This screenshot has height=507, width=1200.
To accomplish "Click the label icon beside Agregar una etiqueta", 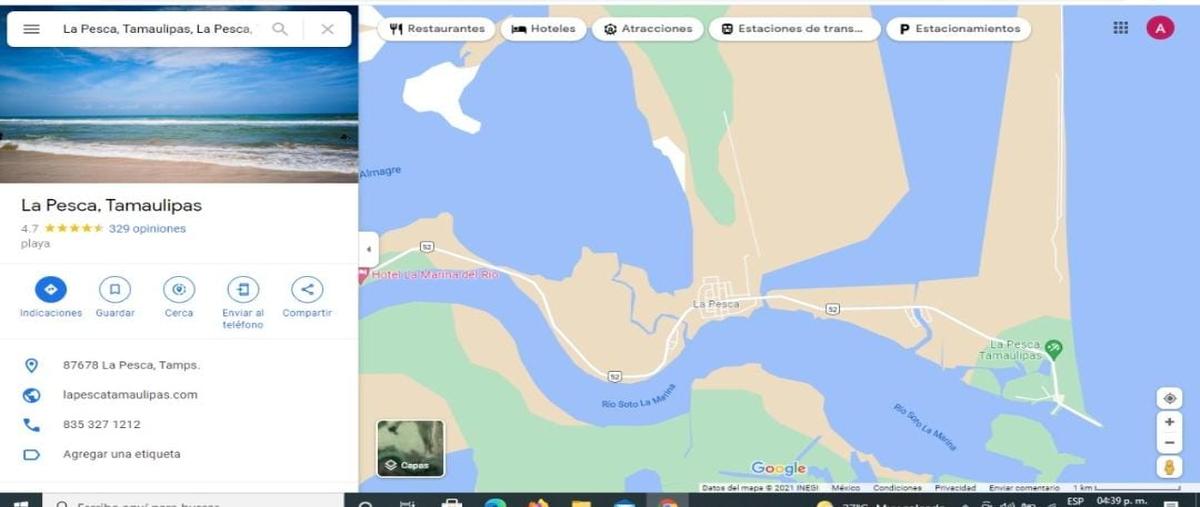I will point(31,454).
